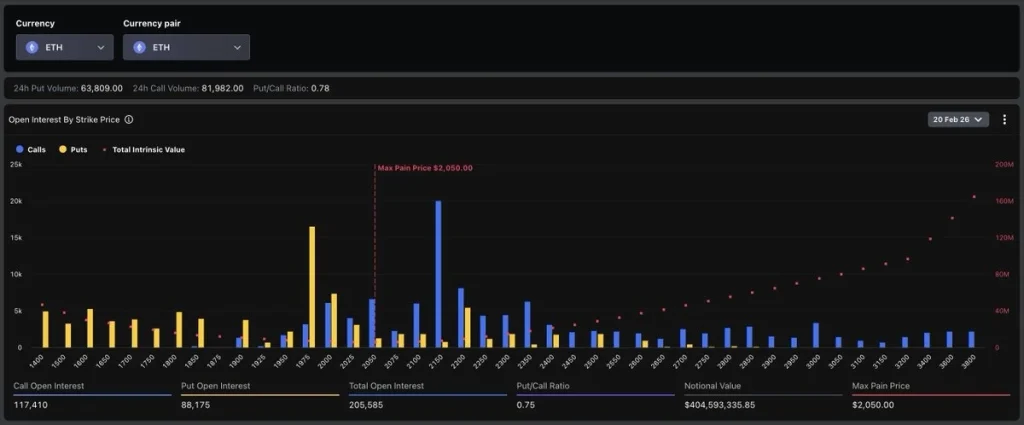Click the Ethereum logo in the Currency selector
Viewport: 1024px width, 425px height.
[32, 47]
